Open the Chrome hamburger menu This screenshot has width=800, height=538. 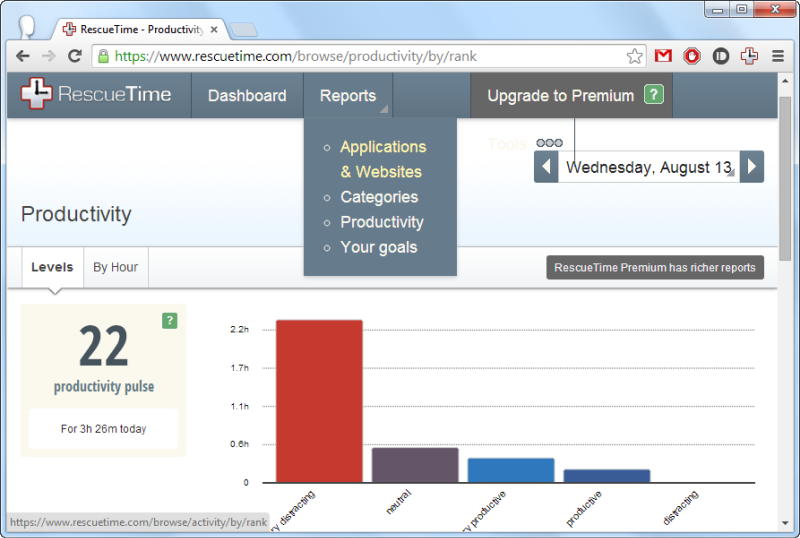pyautogui.click(x=778, y=56)
